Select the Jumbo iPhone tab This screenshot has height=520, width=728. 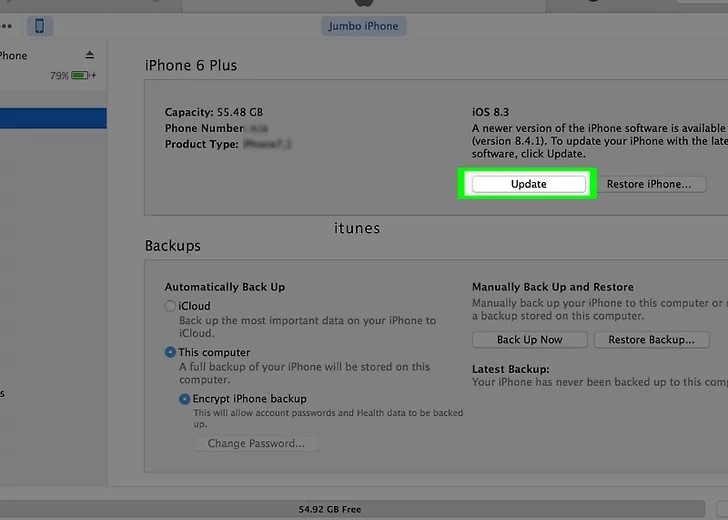364,26
